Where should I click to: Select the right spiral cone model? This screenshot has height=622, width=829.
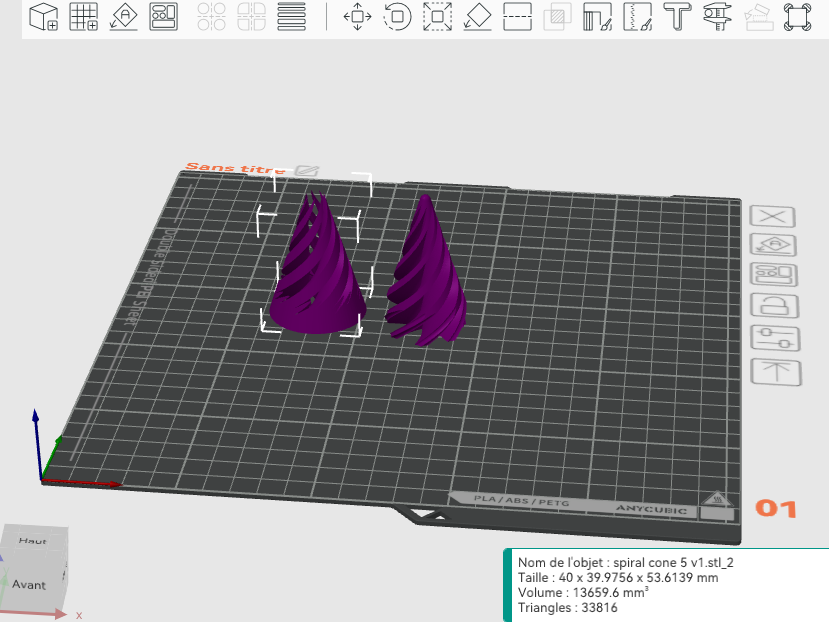click(426, 271)
